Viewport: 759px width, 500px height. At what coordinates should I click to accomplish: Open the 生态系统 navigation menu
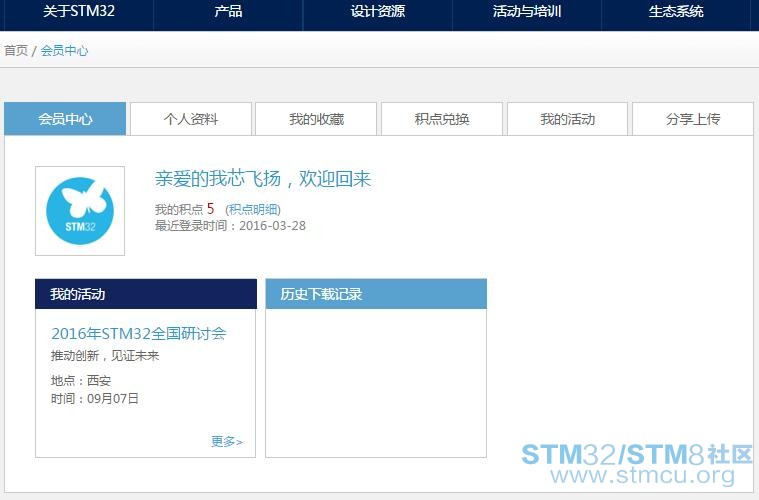(676, 11)
